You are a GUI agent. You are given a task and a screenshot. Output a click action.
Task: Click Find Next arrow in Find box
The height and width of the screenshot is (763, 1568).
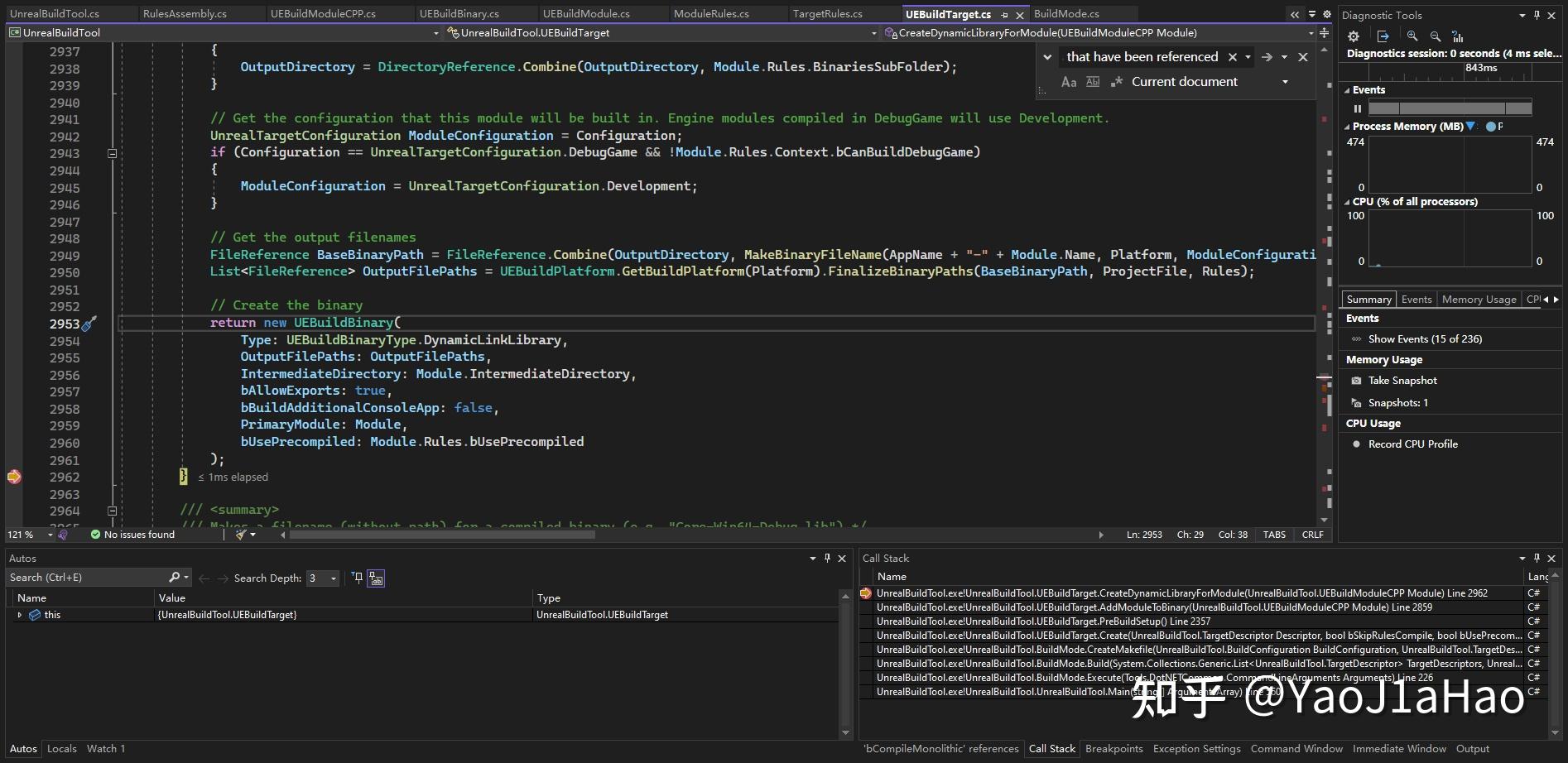[1267, 57]
